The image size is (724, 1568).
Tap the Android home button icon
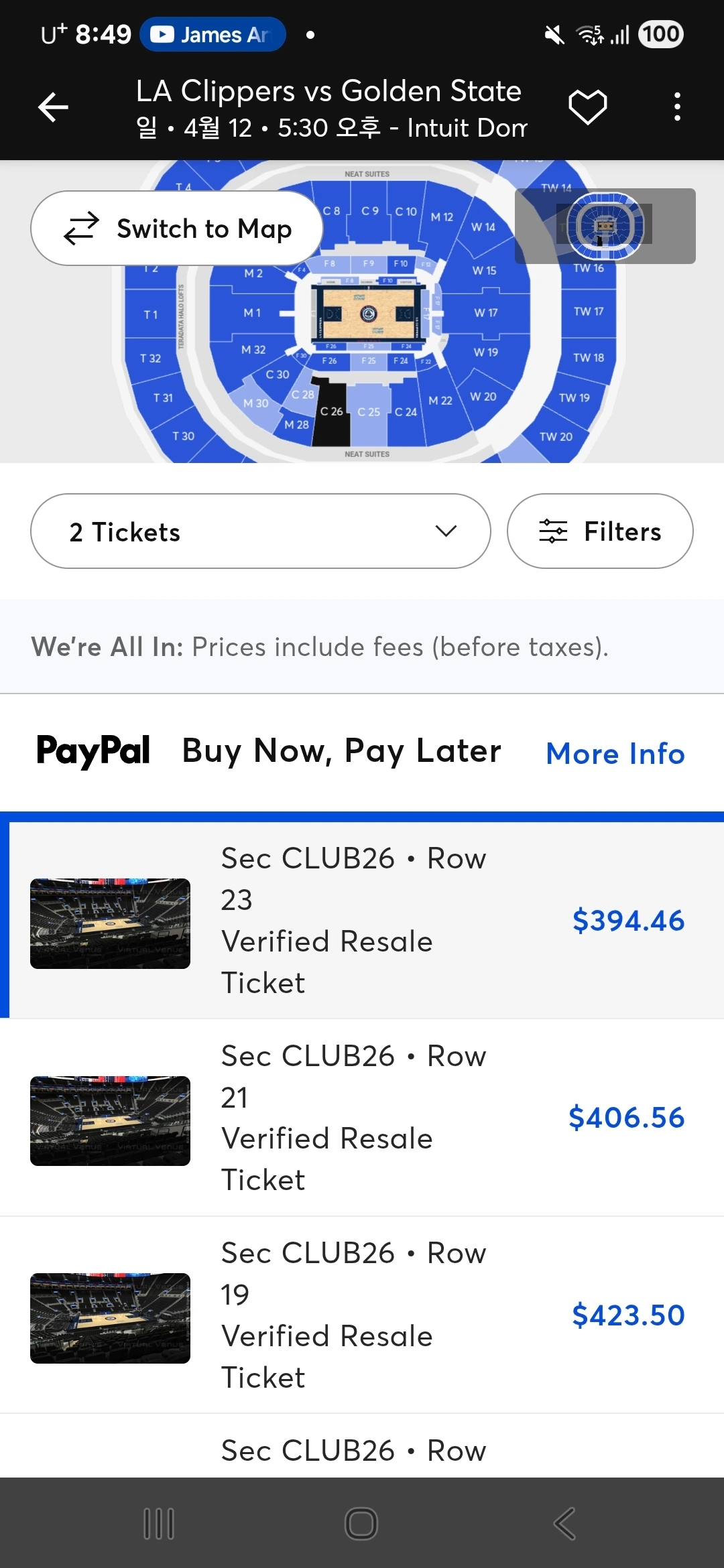[x=361, y=1524]
